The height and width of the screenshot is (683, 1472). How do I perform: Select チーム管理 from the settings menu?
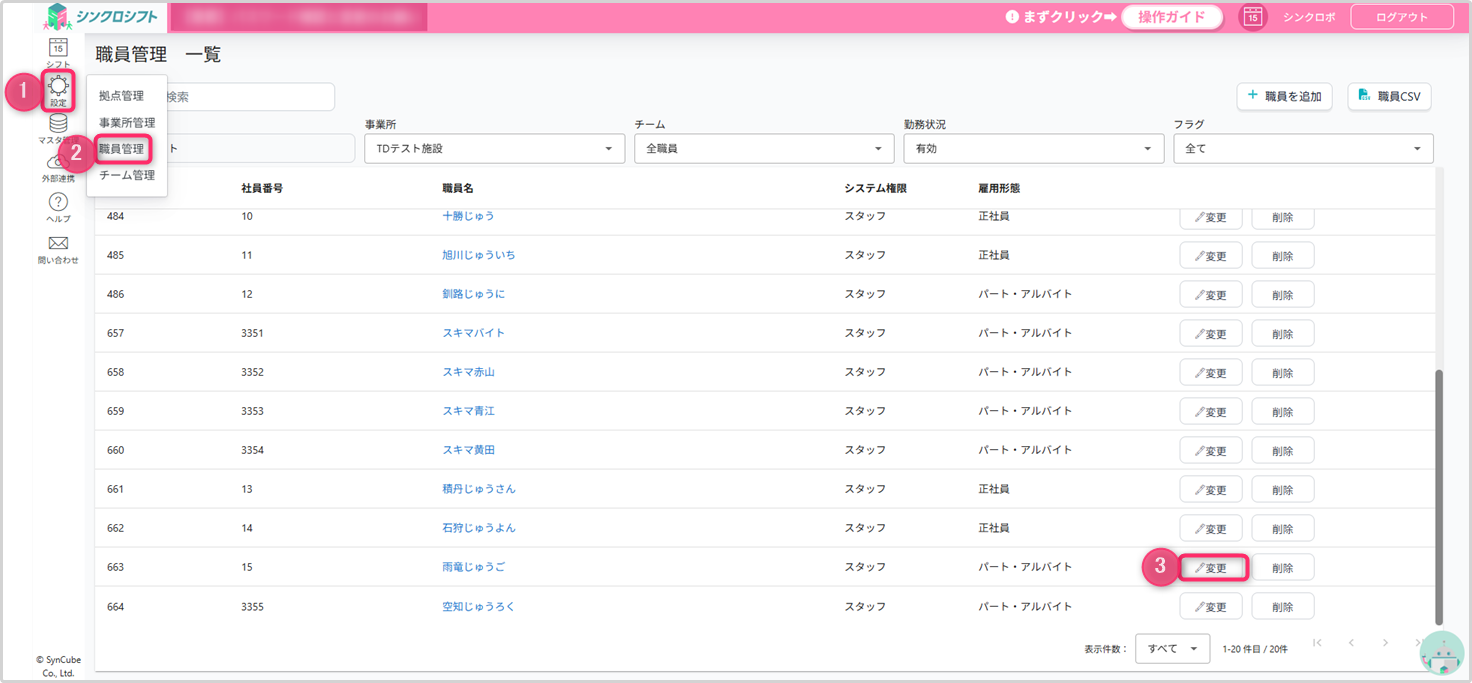[127, 175]
